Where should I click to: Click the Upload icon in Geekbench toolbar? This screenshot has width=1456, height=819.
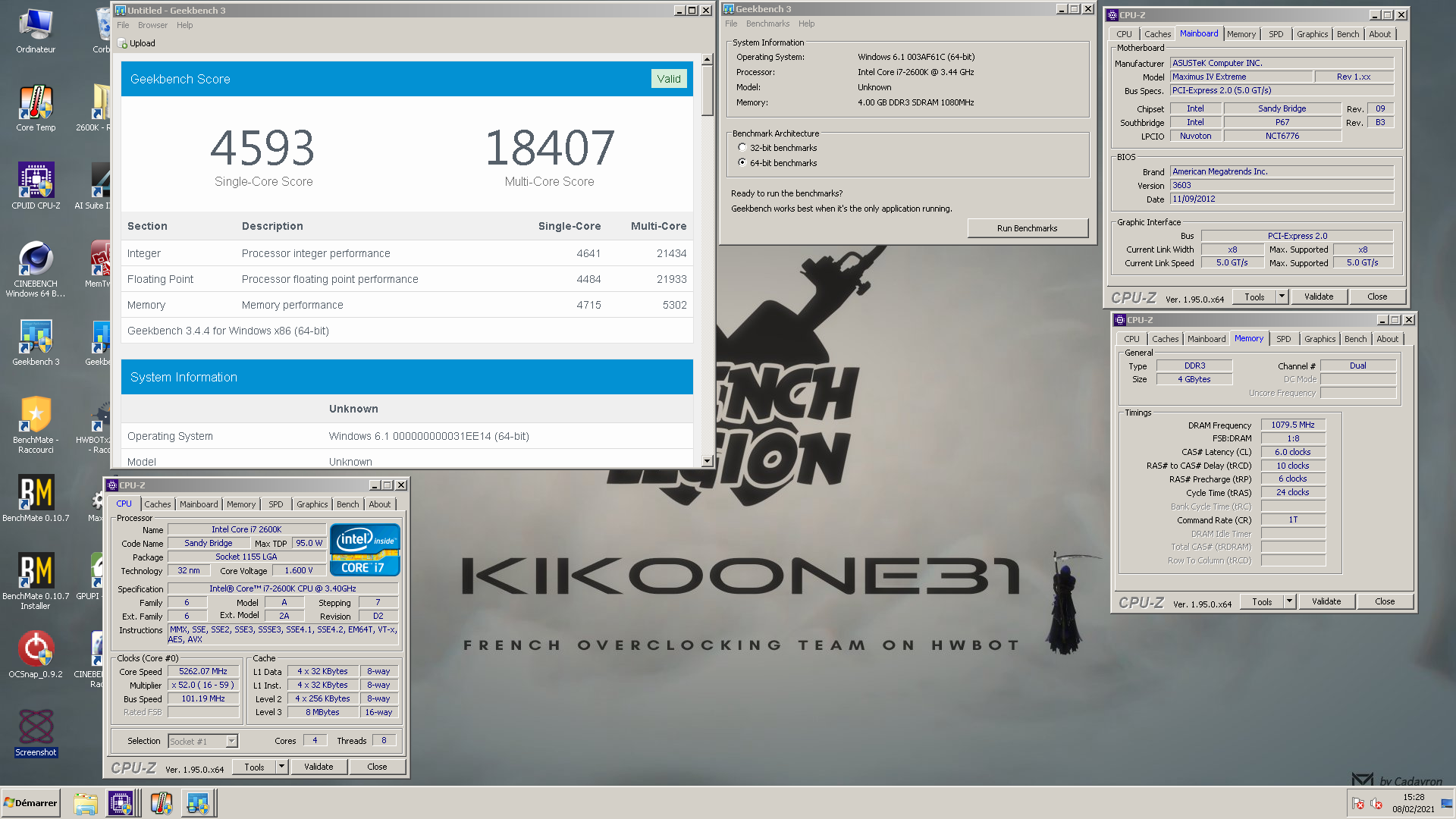123,43
